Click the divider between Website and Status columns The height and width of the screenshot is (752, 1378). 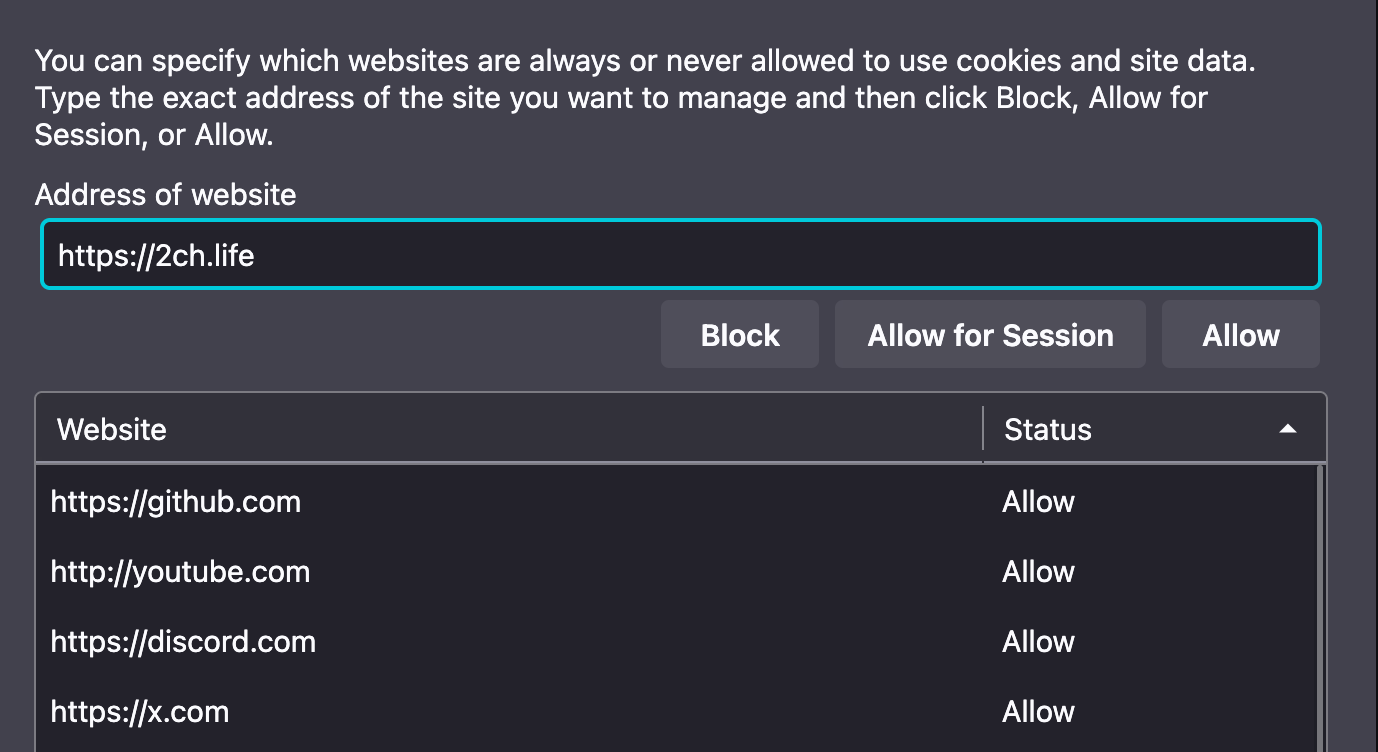983,430
